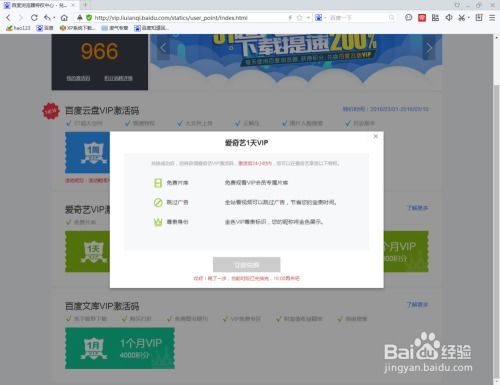This screenshot has width=500, height=385.
Task: Click the undo close-tab arrow icon
Action: click(47, 18)
